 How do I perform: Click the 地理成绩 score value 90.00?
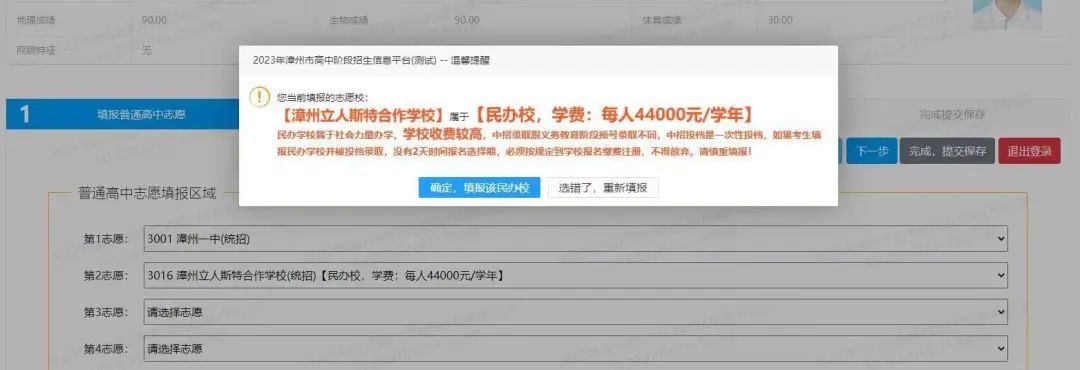pos(154,20)
